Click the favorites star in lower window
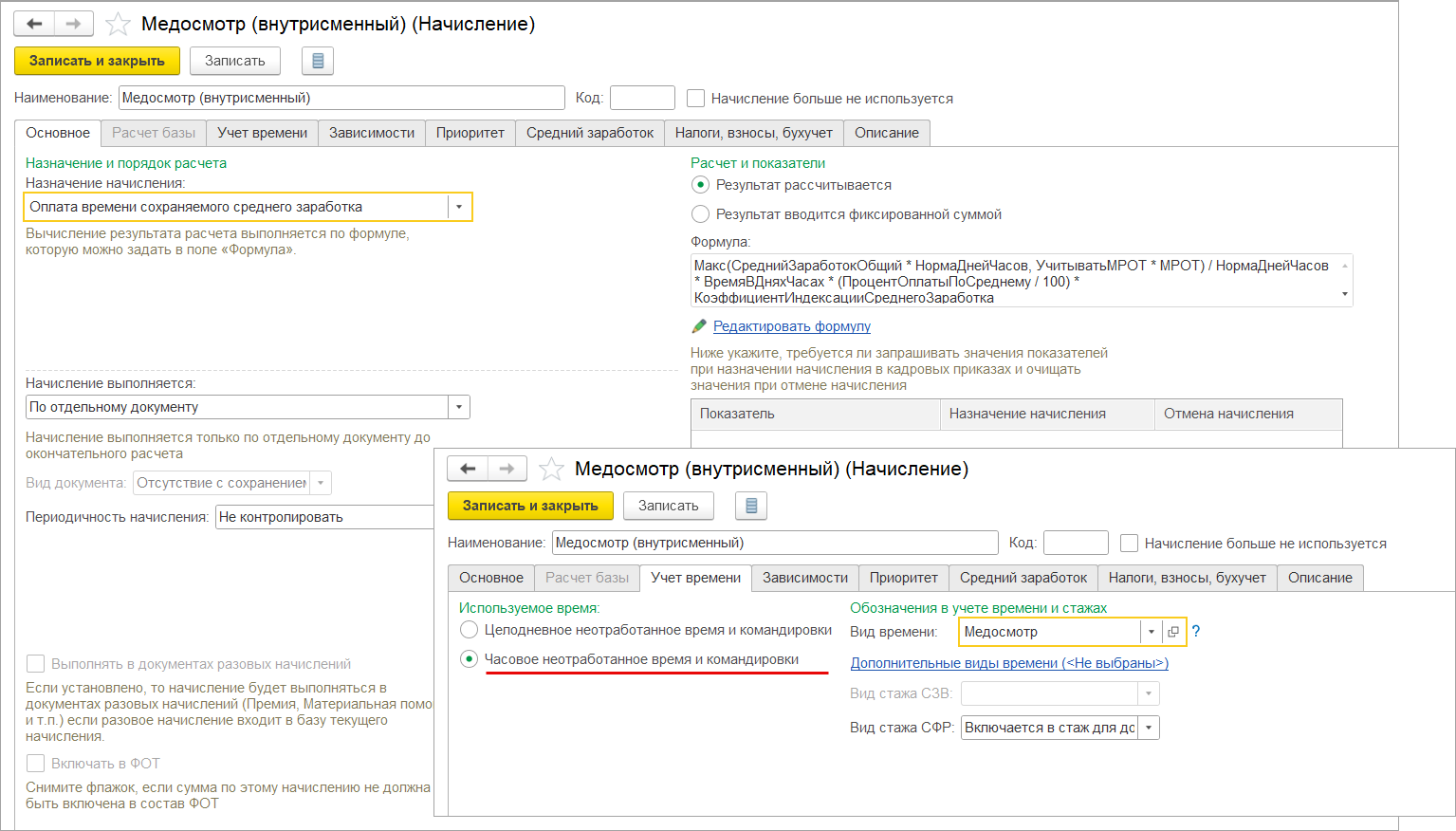 [551, 469]
